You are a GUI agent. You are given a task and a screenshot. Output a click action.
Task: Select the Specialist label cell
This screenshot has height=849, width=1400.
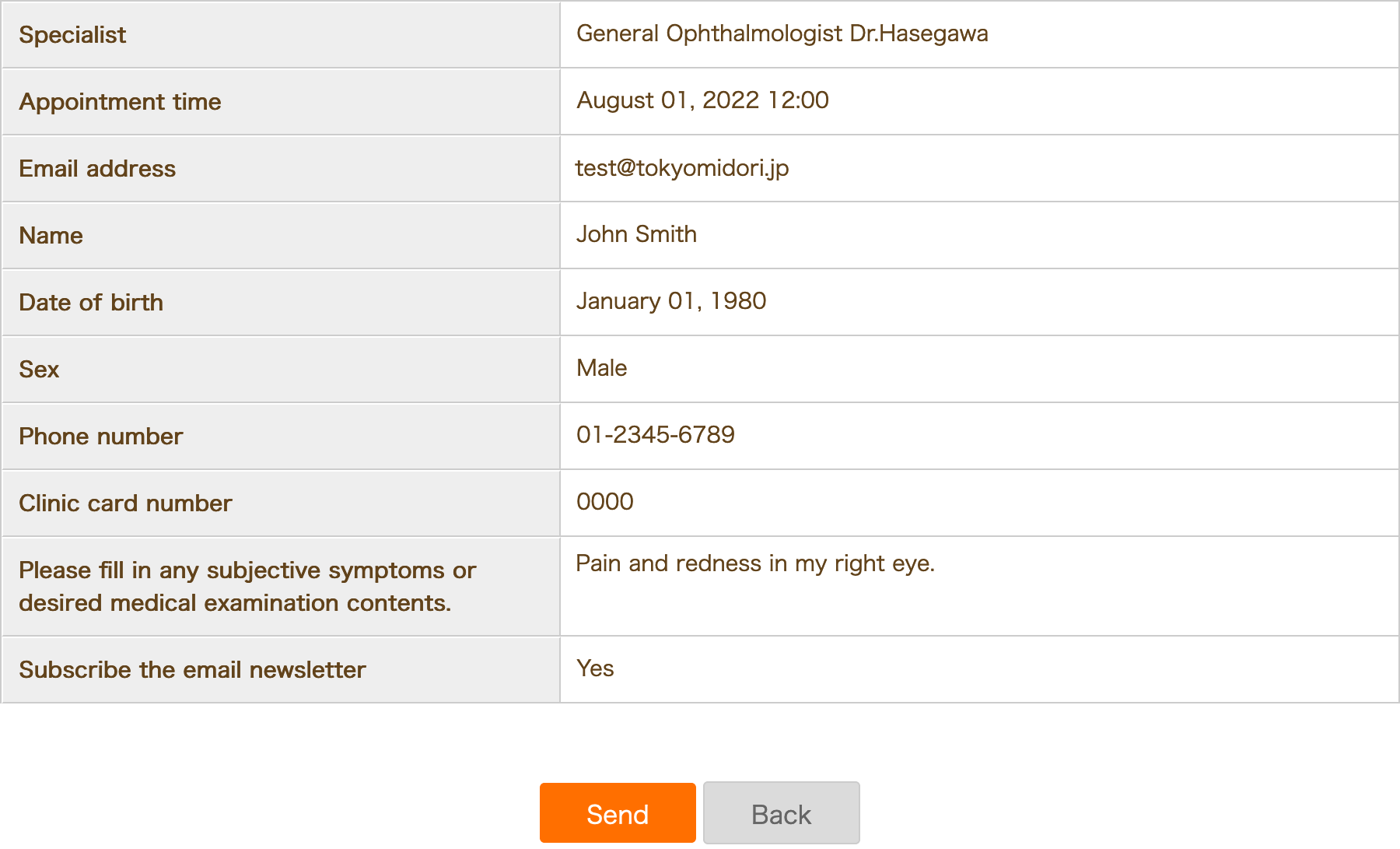tap(281, 35)
